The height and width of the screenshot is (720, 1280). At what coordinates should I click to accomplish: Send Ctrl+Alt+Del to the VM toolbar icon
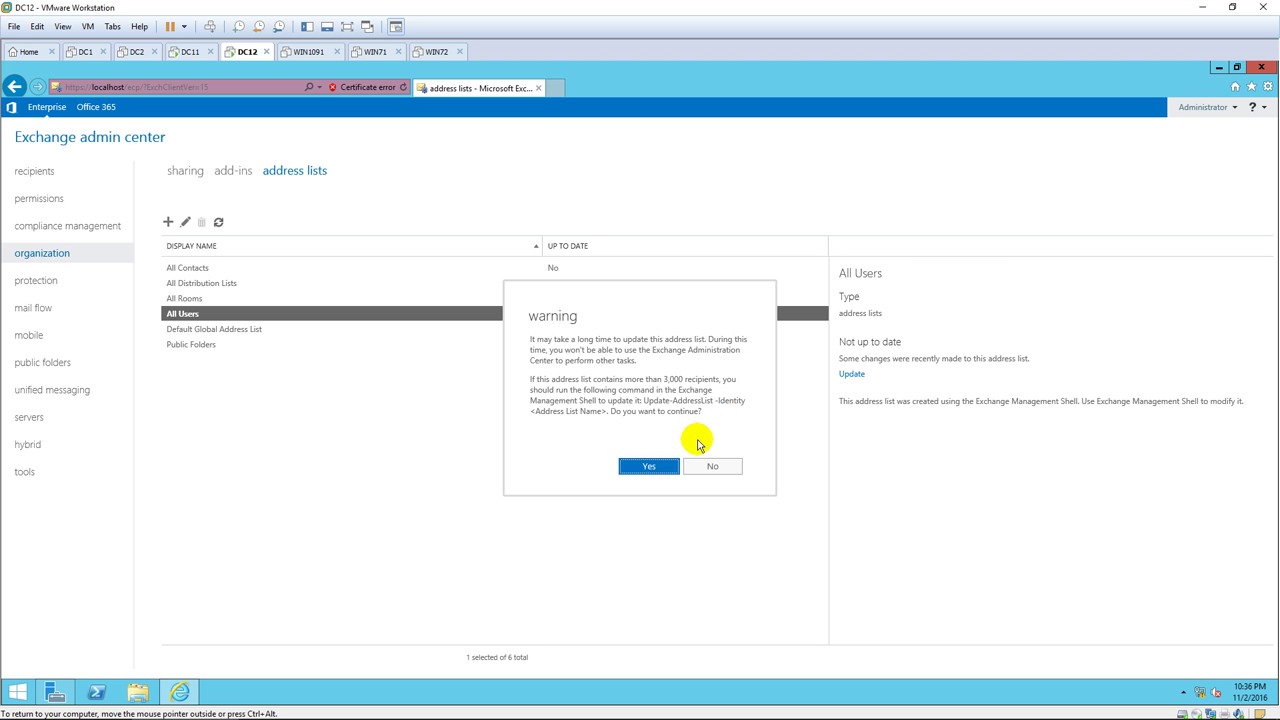(x=210, y=26)
